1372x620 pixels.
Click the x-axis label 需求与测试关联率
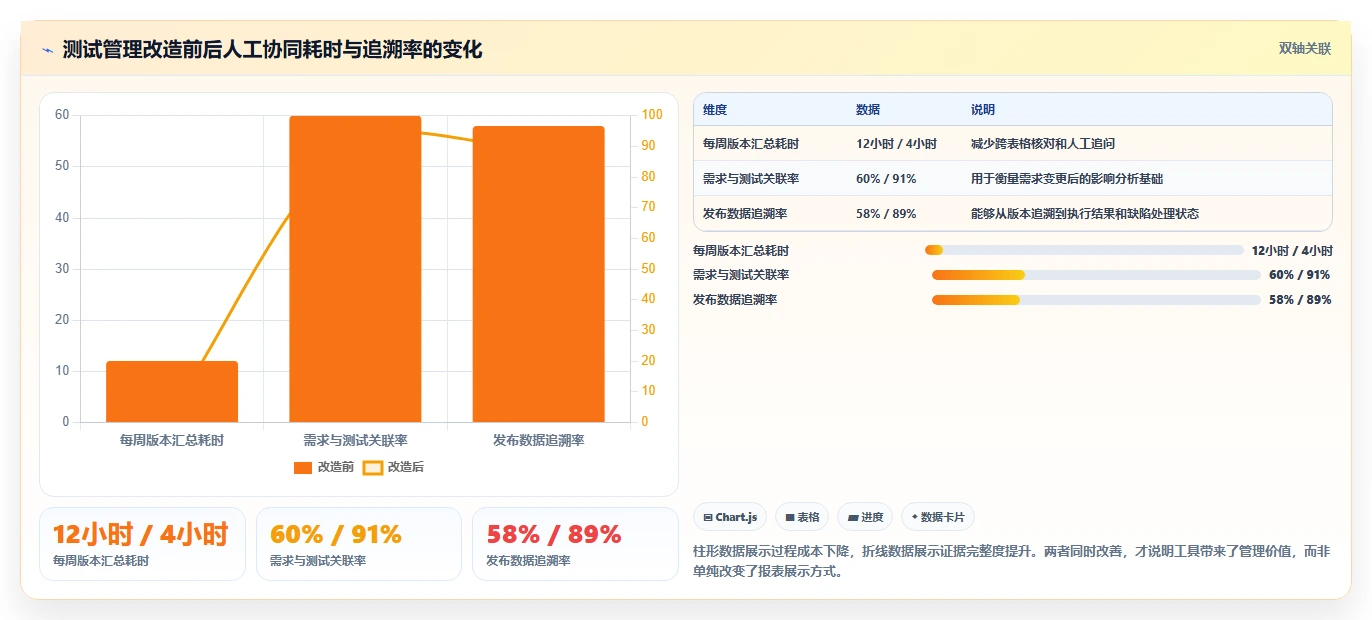pyautogui.click(x=355, y=440)
